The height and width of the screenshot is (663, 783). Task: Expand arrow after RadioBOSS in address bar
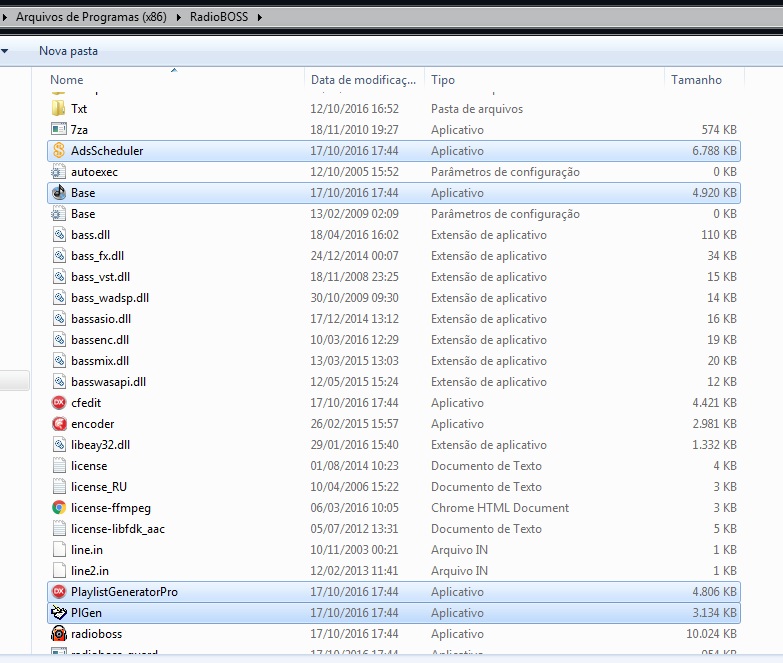tap(260, 17)
